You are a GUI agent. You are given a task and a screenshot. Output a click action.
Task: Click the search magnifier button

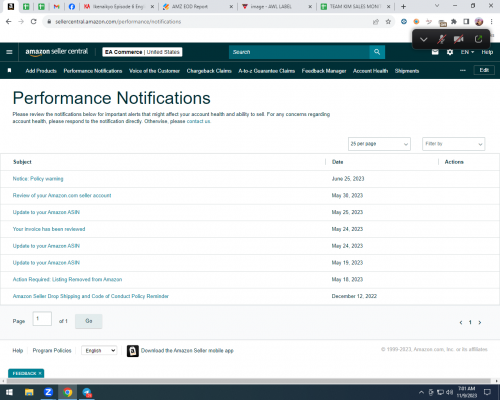pos(377,52)
